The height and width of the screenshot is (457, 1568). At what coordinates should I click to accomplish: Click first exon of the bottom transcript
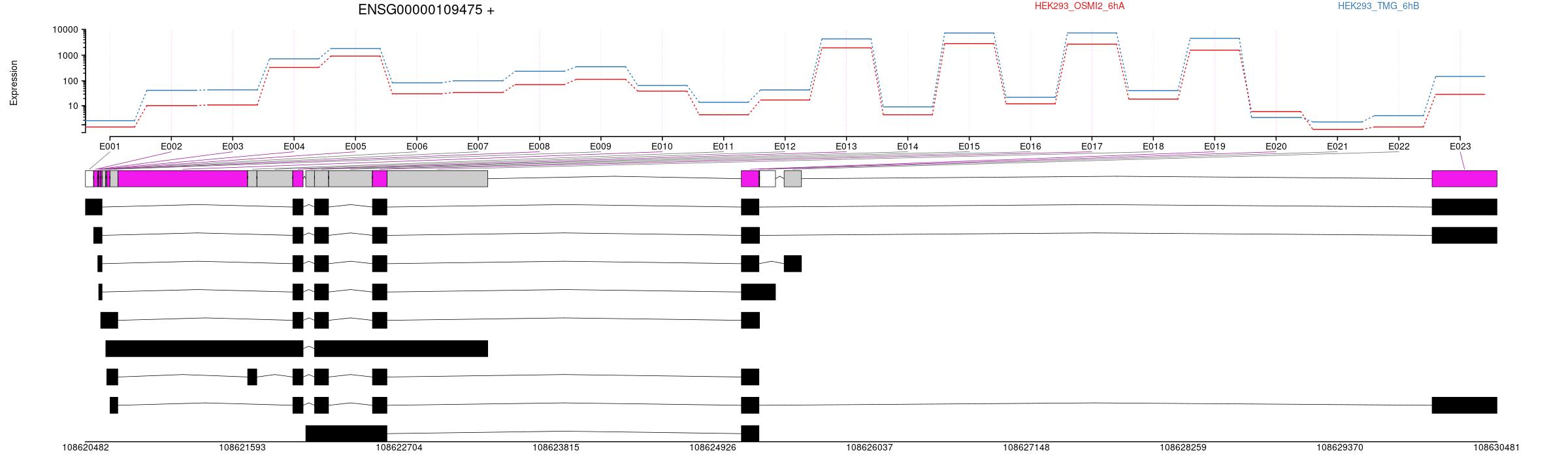346,433
